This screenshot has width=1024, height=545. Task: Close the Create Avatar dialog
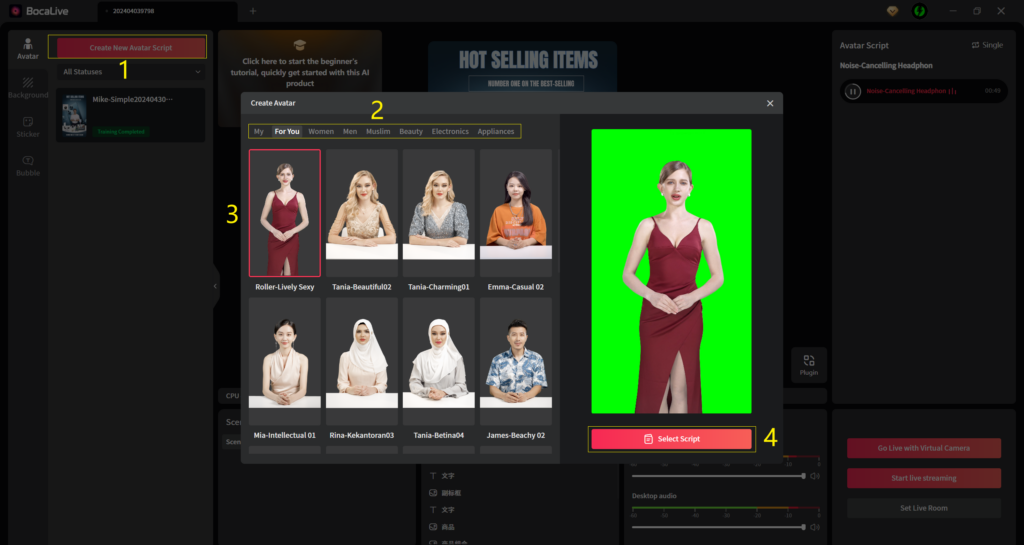point(770,103)
